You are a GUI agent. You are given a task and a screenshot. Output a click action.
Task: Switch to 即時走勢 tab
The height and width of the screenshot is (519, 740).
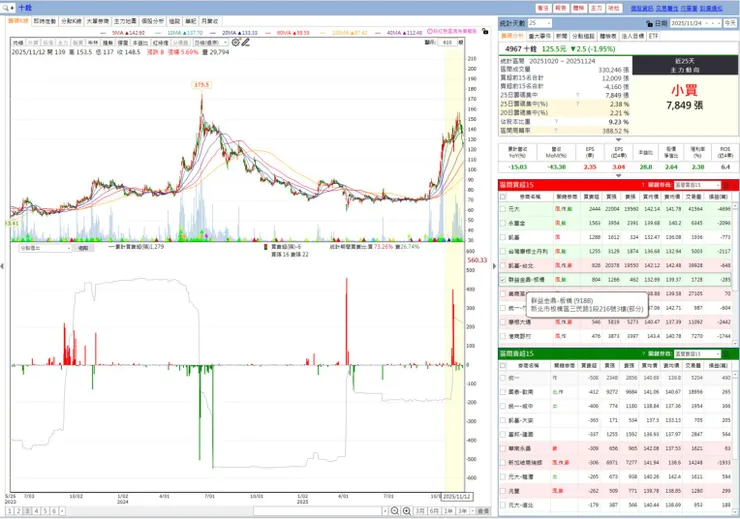click(45, 21)
